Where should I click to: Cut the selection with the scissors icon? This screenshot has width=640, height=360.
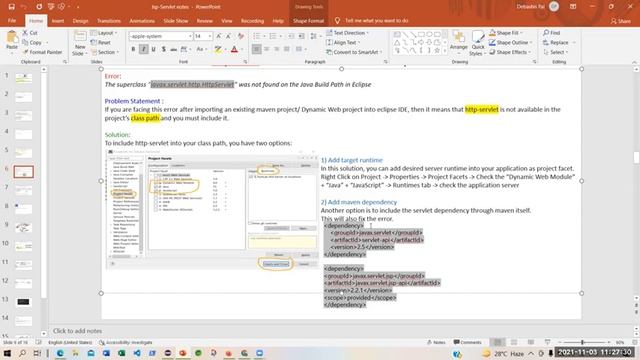click(x=30, y=33)
